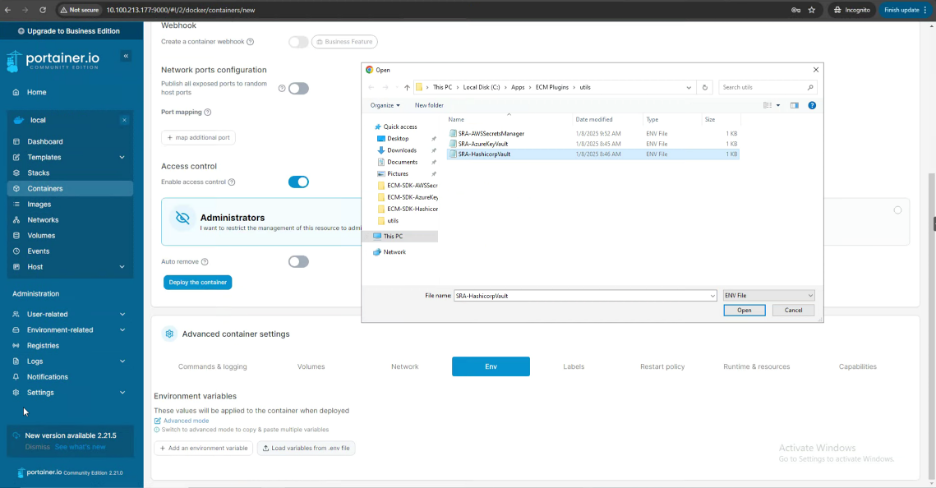Toggle the Auto remove switch
The image size is (936, 488).
click(x=298, y=262)
